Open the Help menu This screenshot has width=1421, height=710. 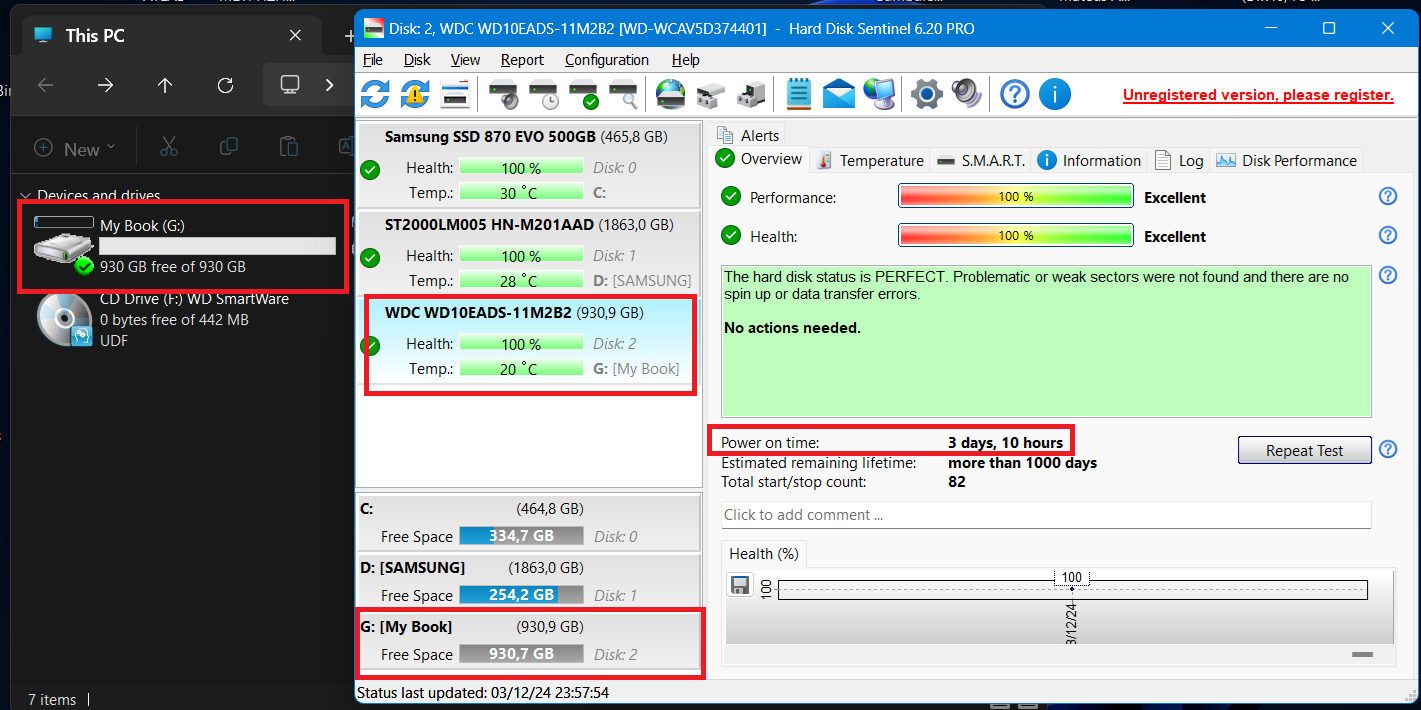coord(685,60)
